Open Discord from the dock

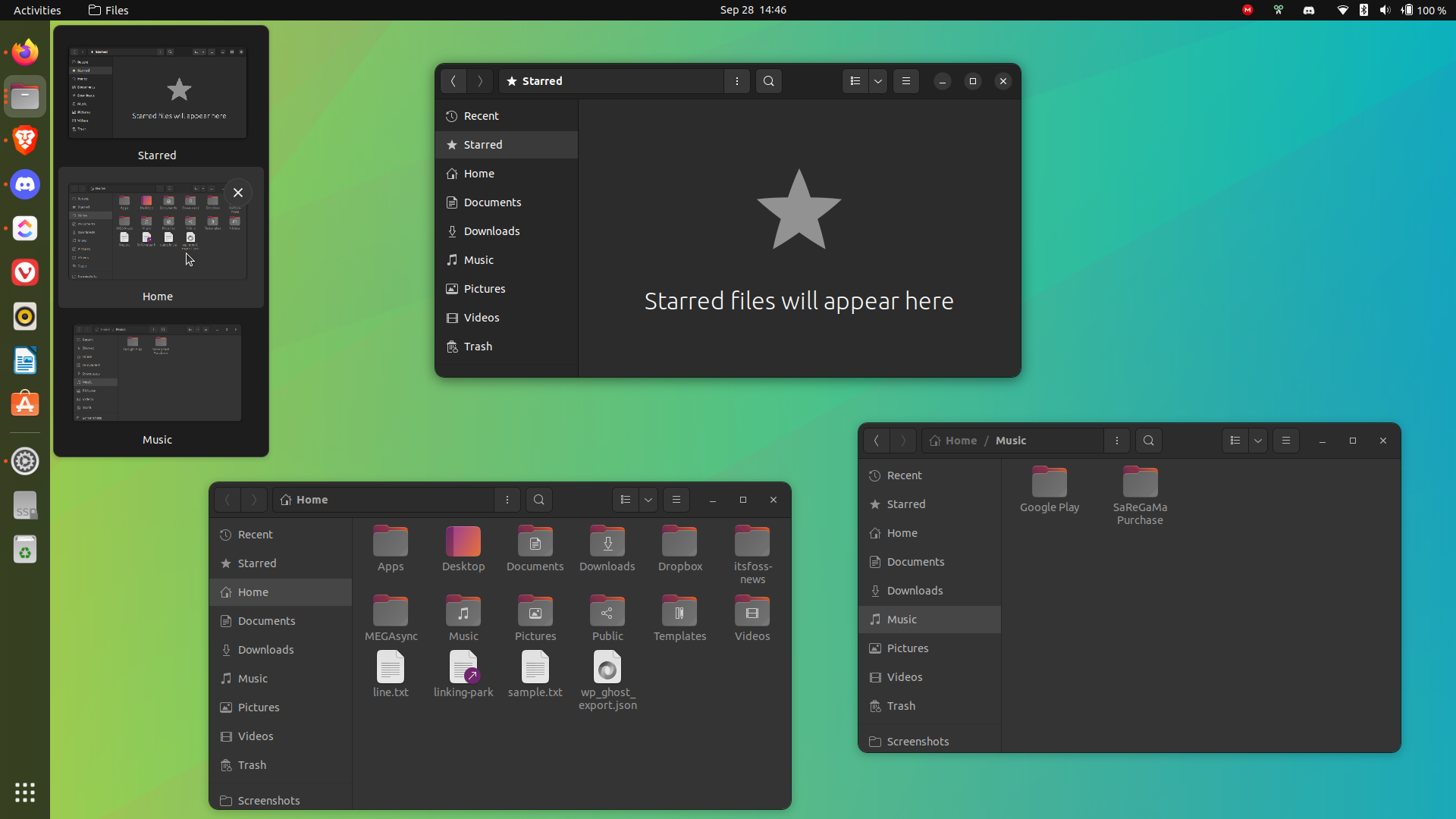25,184
